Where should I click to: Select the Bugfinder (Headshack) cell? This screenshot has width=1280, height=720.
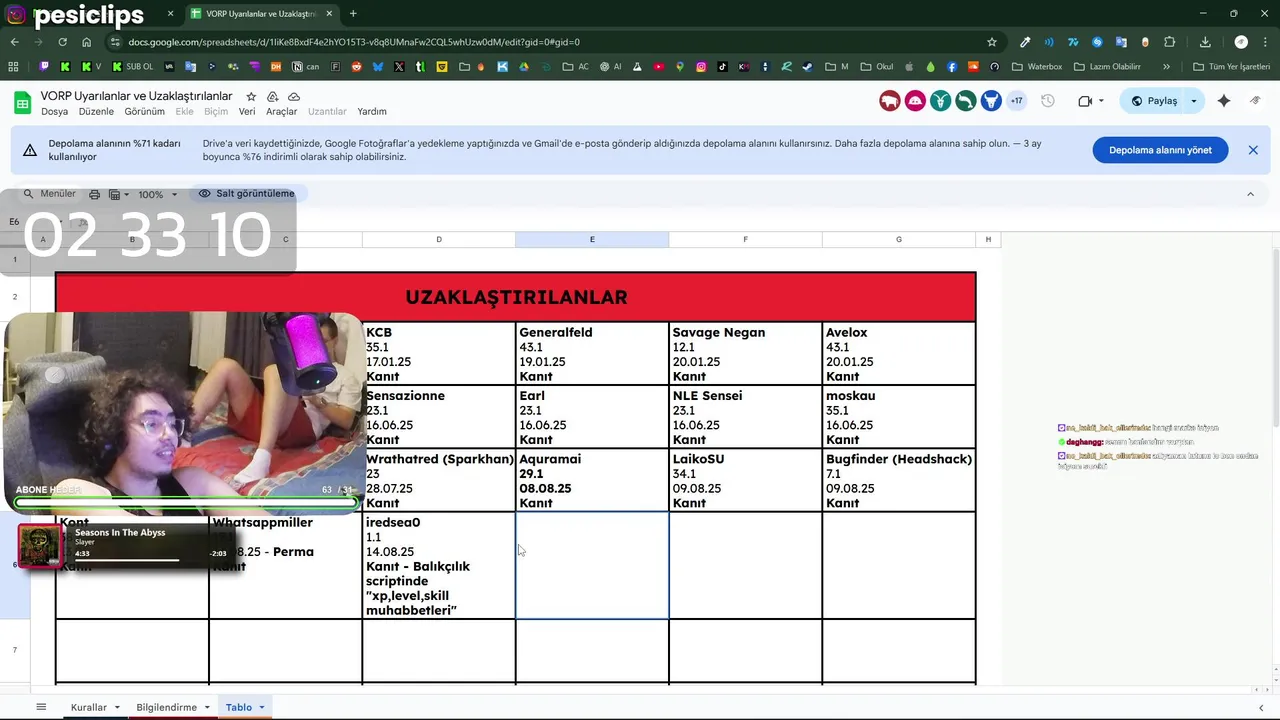(899, 480)
